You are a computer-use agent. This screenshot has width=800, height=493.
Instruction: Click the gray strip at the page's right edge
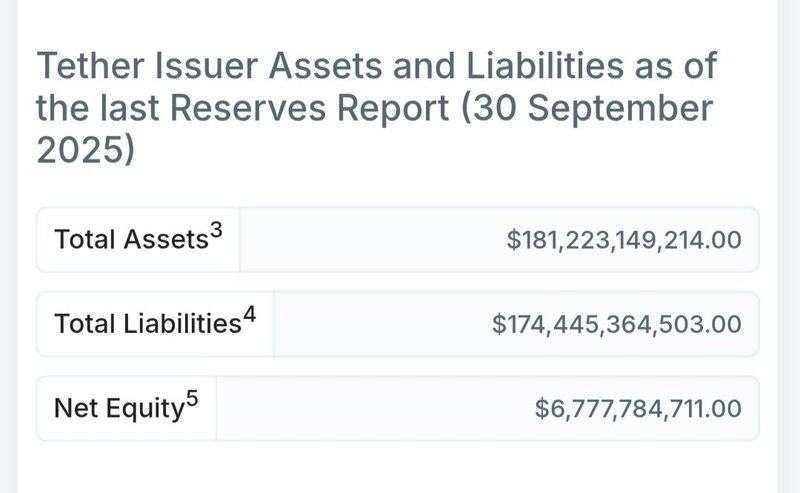[789, 250]
